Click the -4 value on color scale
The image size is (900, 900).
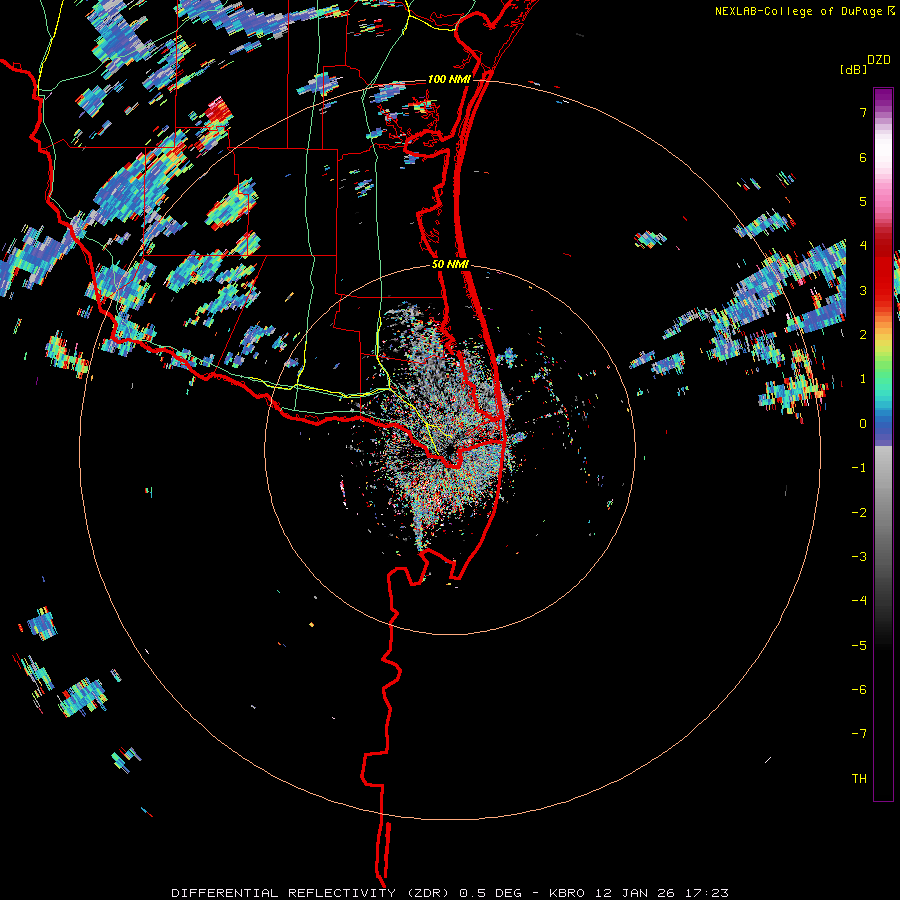coord(859,601)
